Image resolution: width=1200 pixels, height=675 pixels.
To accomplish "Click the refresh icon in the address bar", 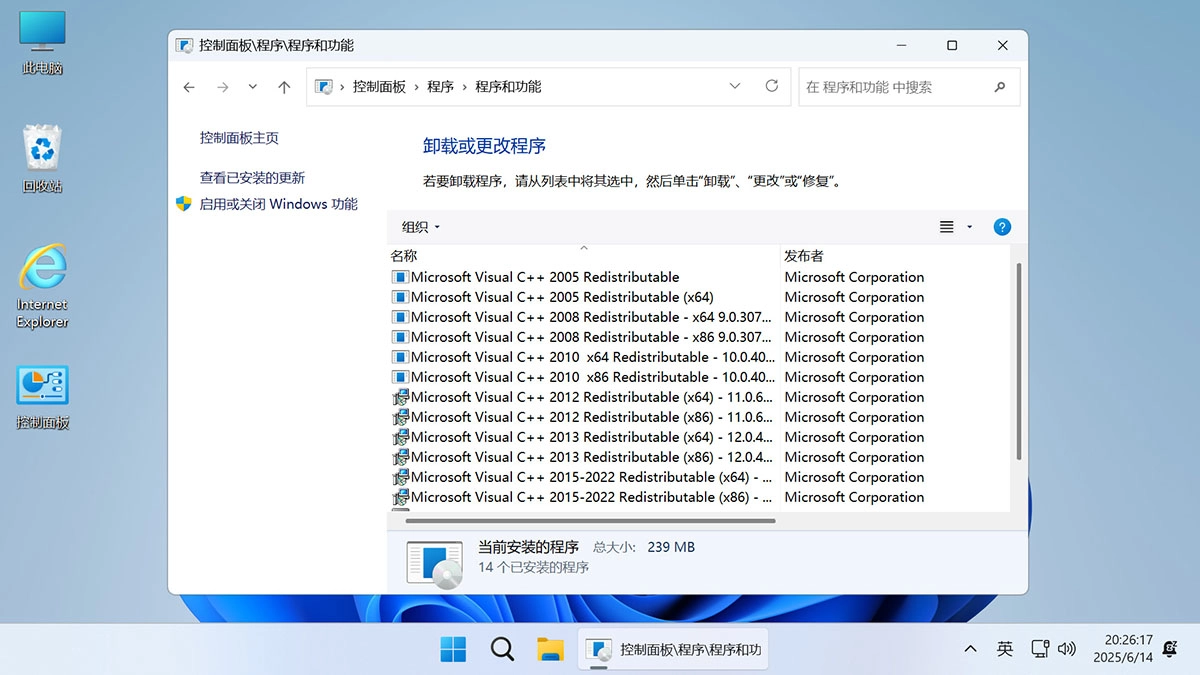I will click(x=771, y=87).
